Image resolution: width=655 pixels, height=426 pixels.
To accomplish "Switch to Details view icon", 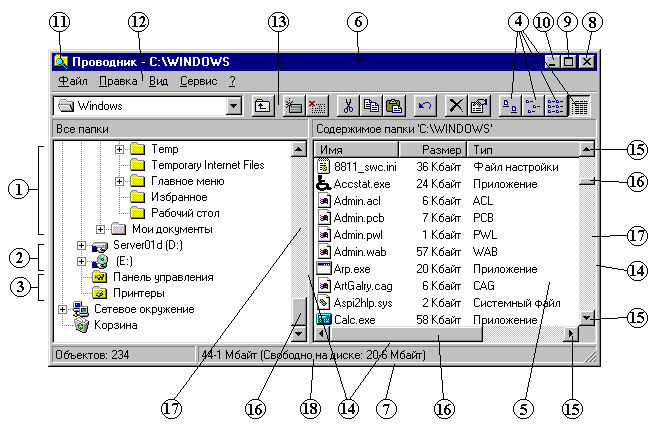I will coord(579,106).
